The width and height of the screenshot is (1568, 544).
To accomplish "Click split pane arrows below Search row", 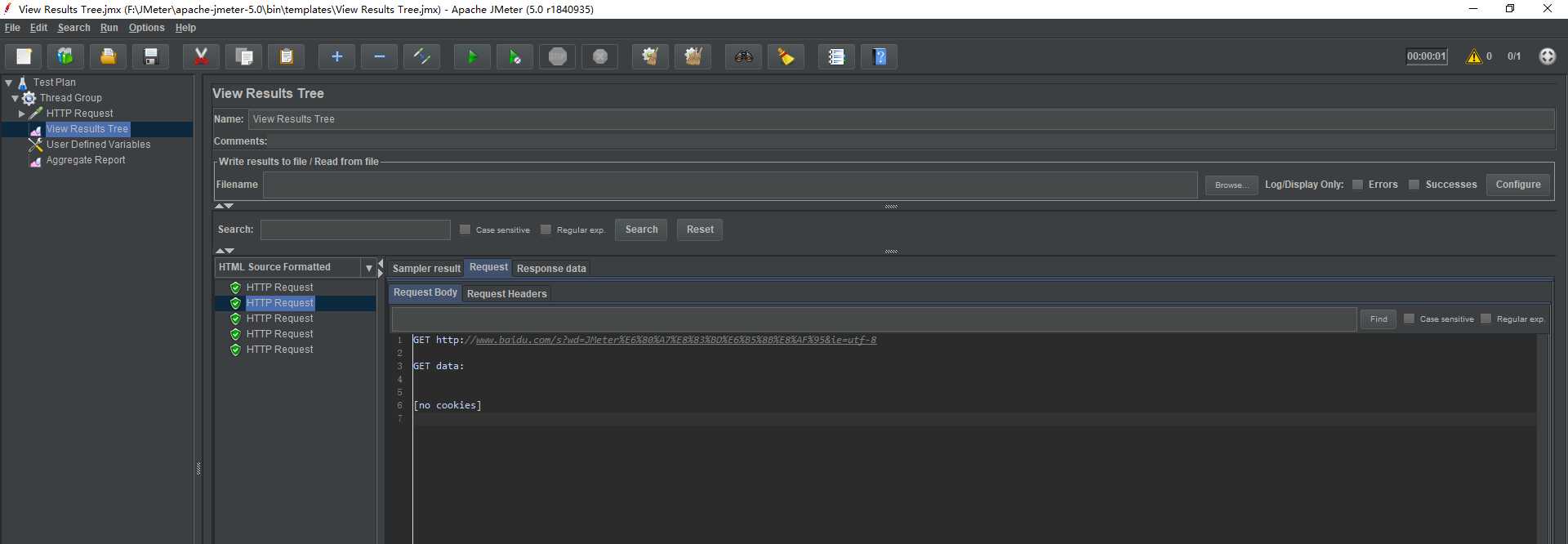I will (224, 250).
